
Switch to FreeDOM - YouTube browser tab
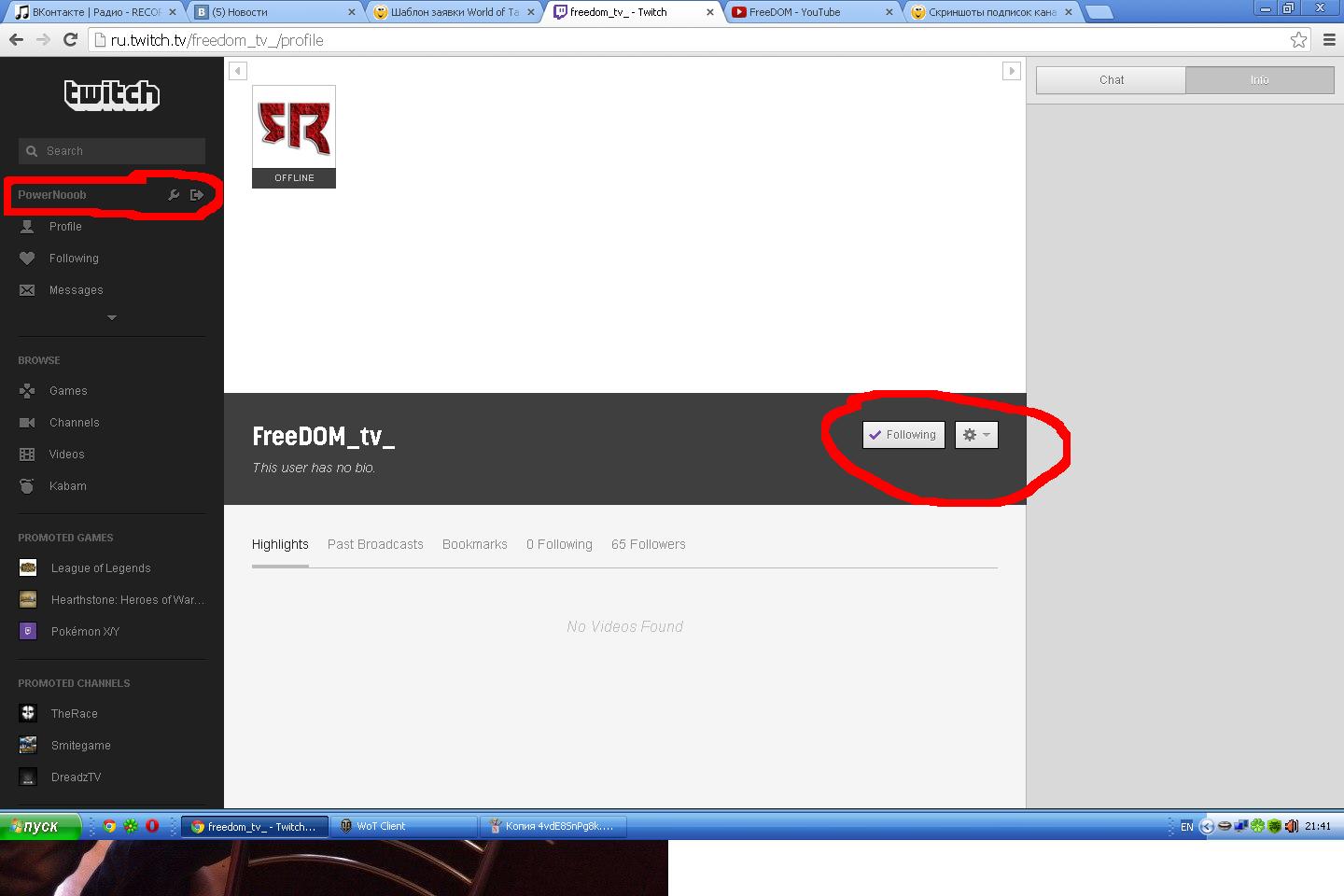point(812,12)
